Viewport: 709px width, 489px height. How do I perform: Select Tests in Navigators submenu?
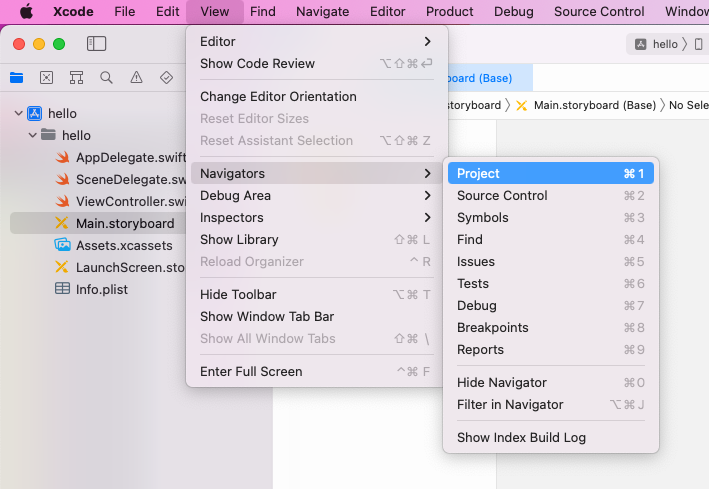551,284
